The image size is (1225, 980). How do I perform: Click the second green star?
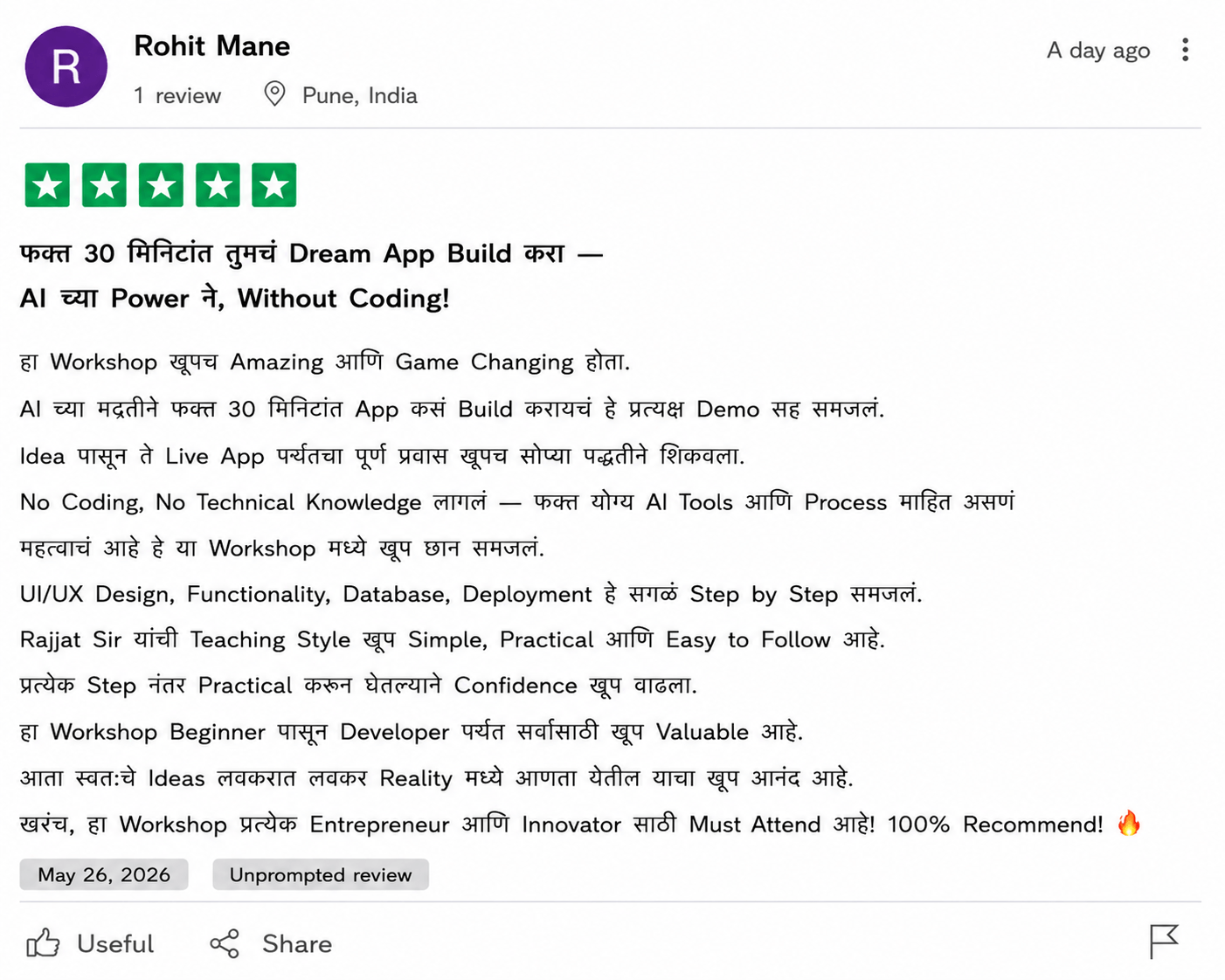tap(104, 185)
